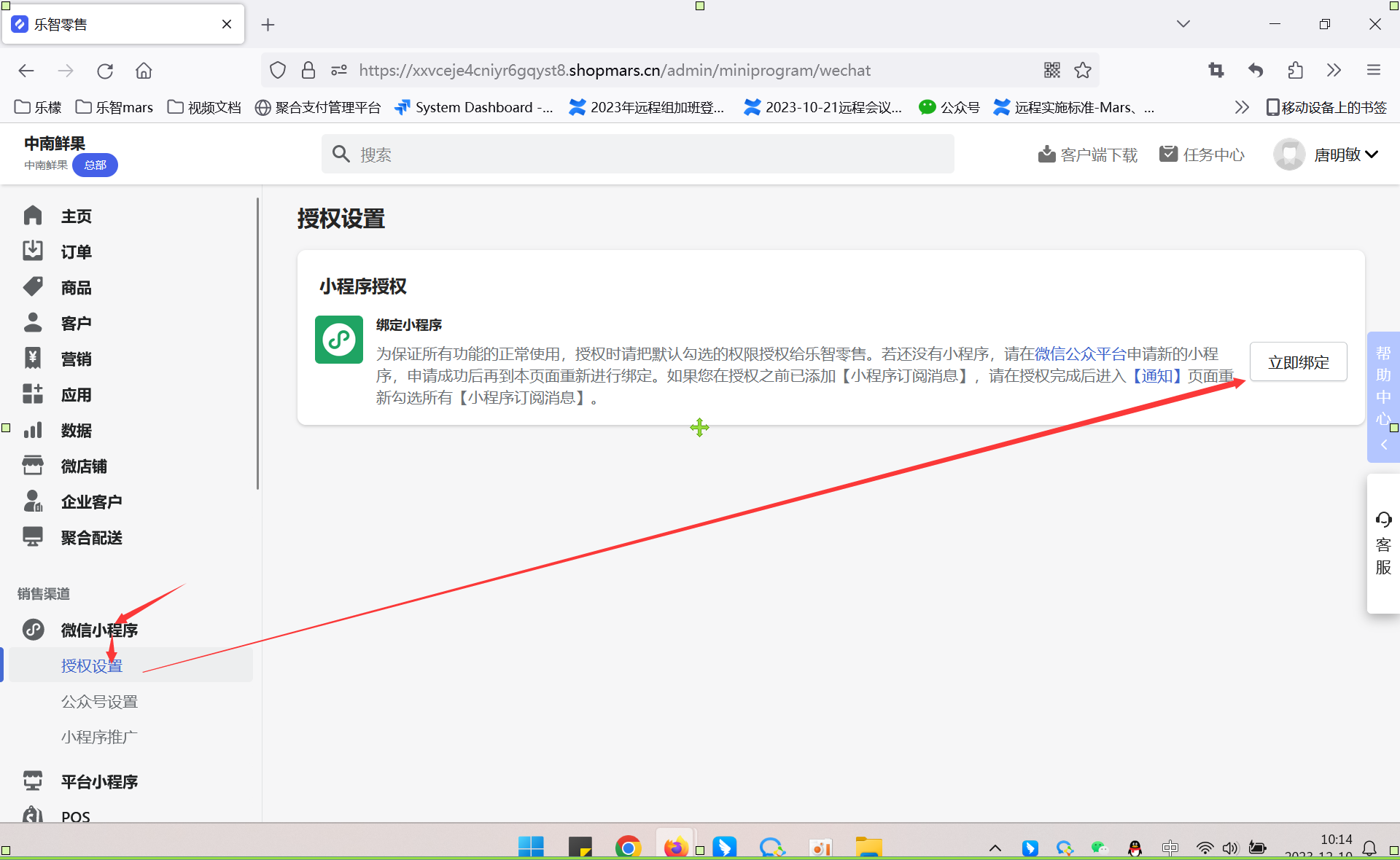
Task: Click the QR code icon in address bar
Action: pyautogui.click(x=1051, y=70)
